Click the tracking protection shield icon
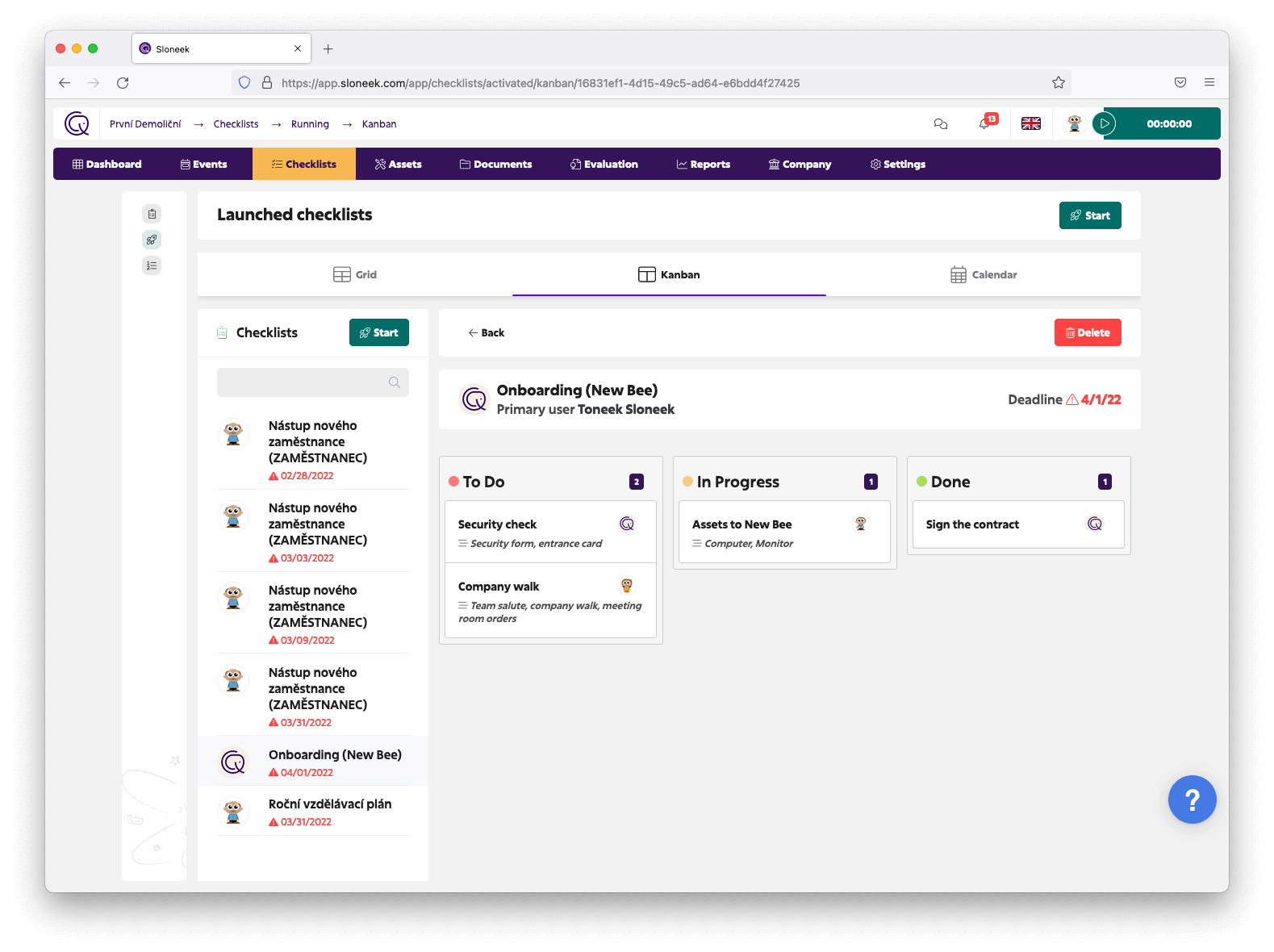The height and width of the screenshot is (952, 1274). 244,82
